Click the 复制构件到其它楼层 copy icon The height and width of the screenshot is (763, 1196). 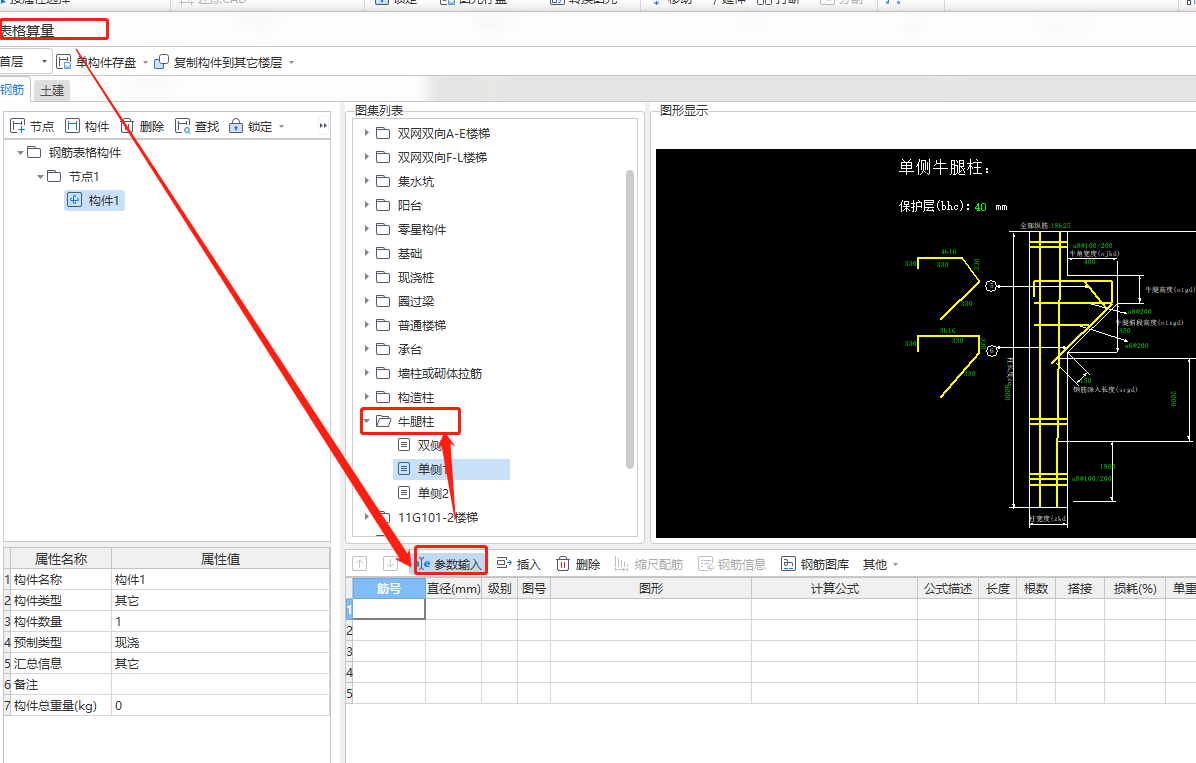[x=161, y=62]
